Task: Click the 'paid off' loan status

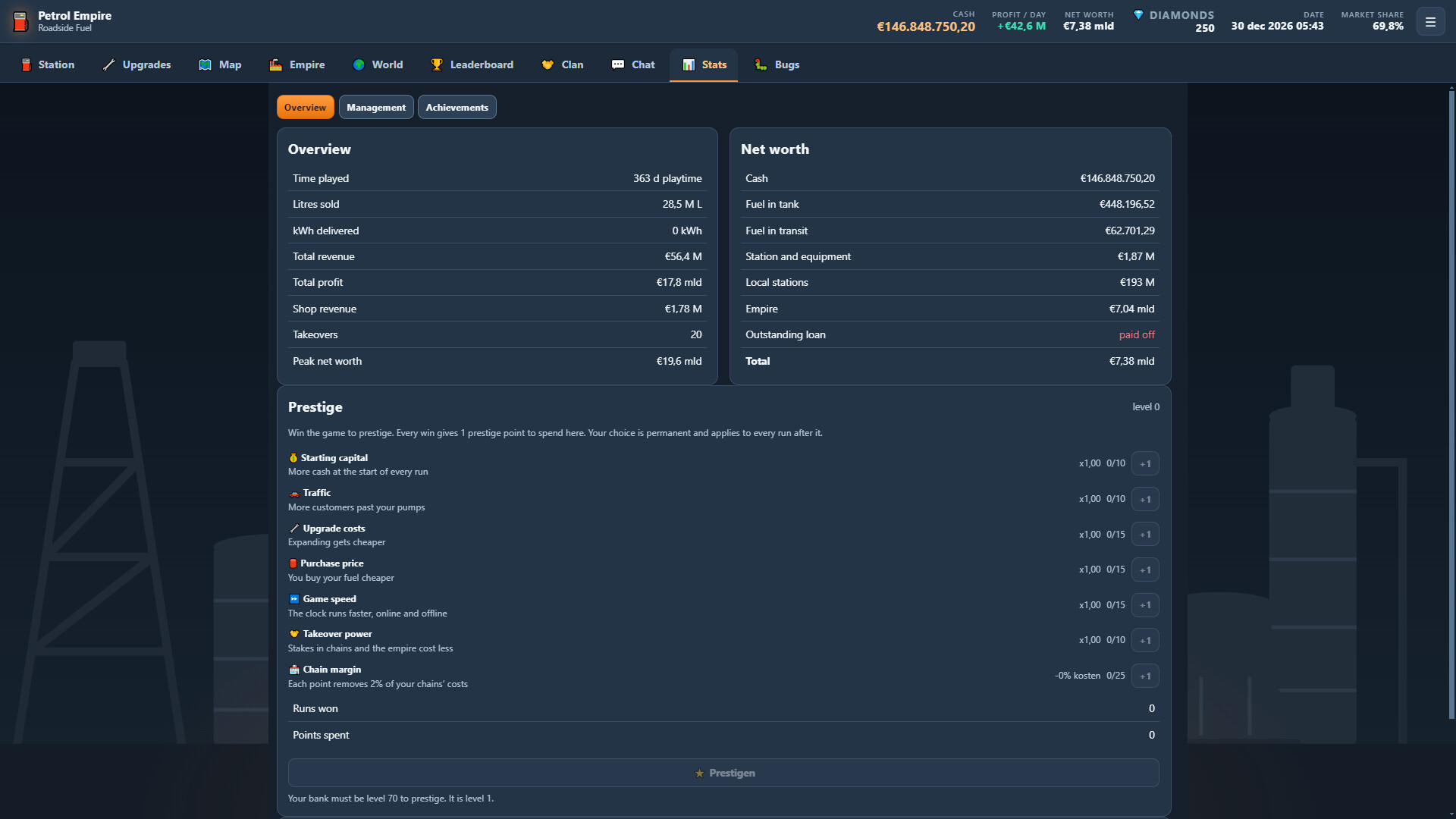Action: (x=1137, y=334)
